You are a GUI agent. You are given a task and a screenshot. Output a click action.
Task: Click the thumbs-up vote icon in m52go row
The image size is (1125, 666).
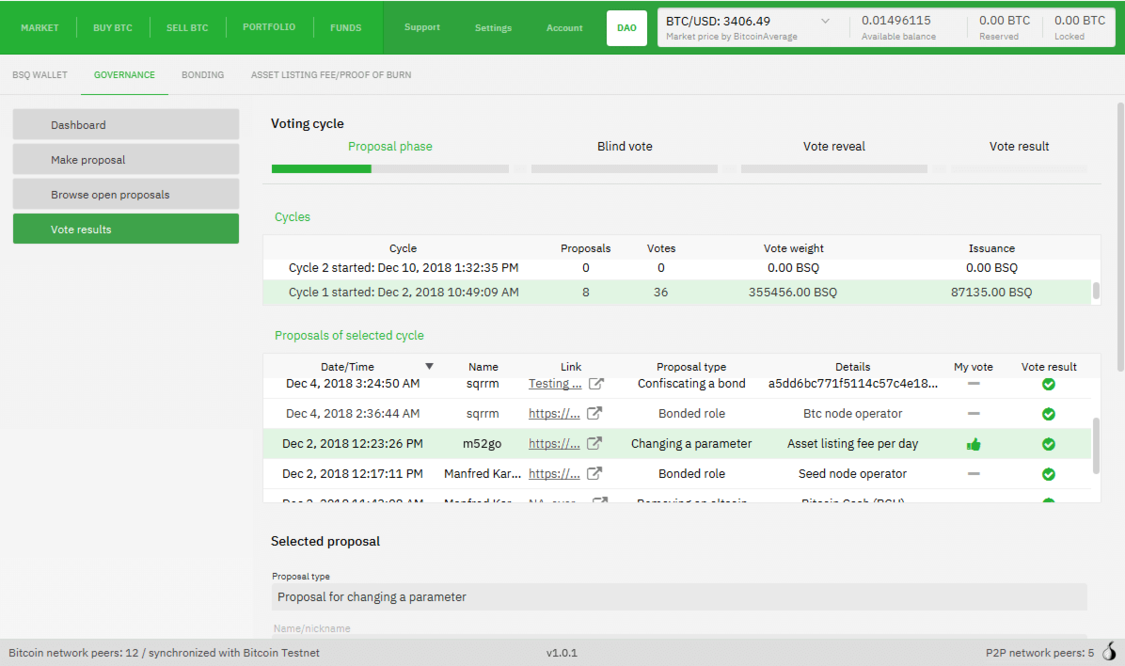coord(973,444)
